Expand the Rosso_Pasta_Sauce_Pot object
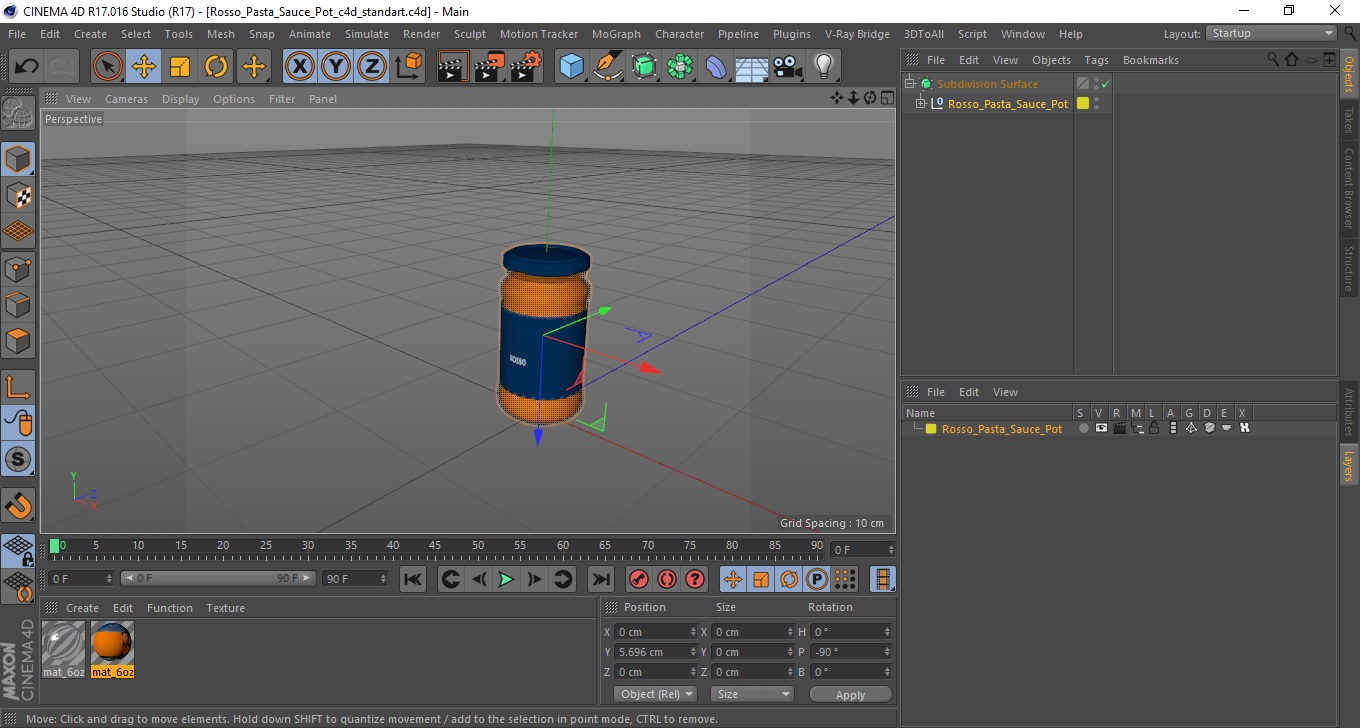 point(920,103)
